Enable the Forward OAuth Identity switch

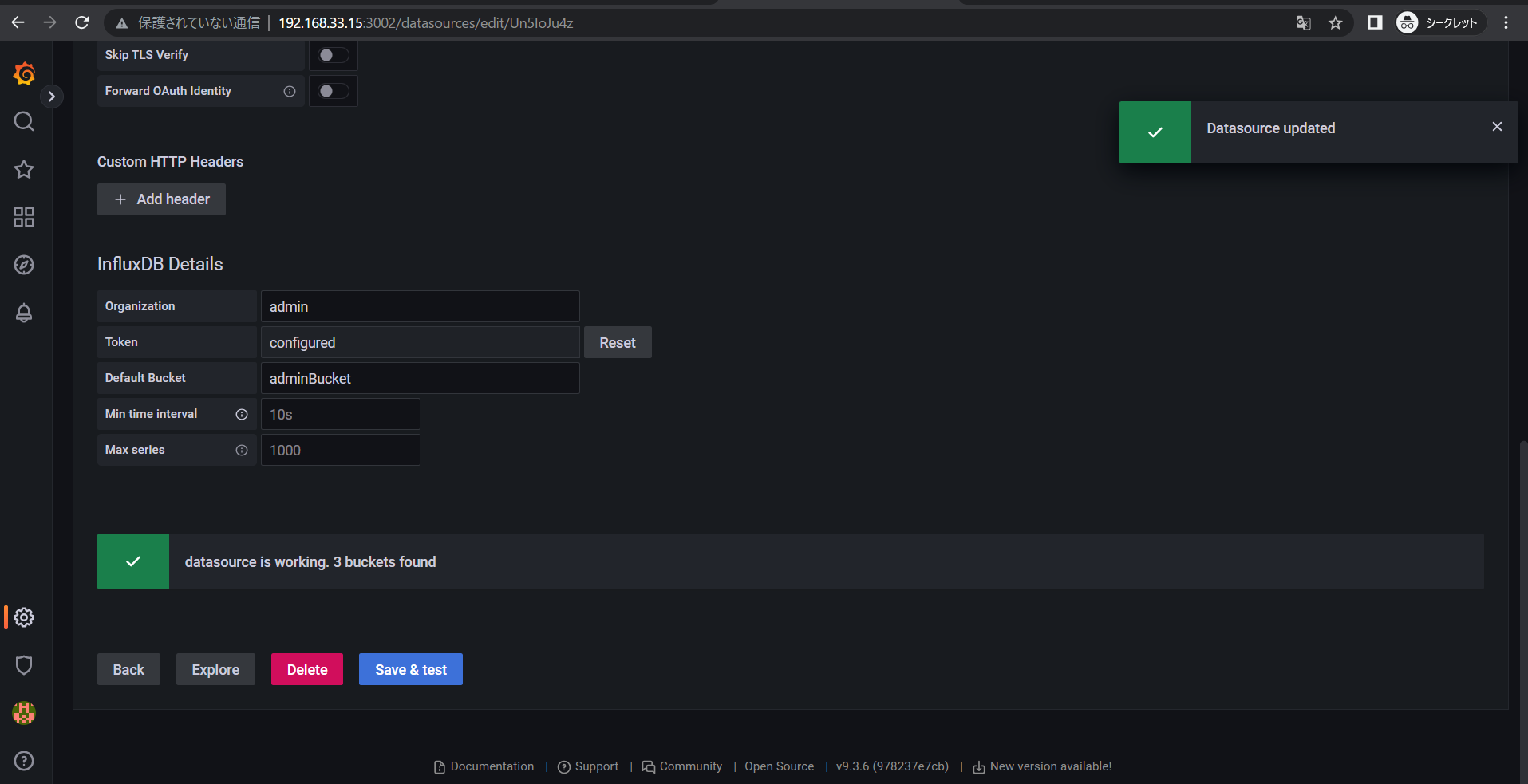[333, 91]
